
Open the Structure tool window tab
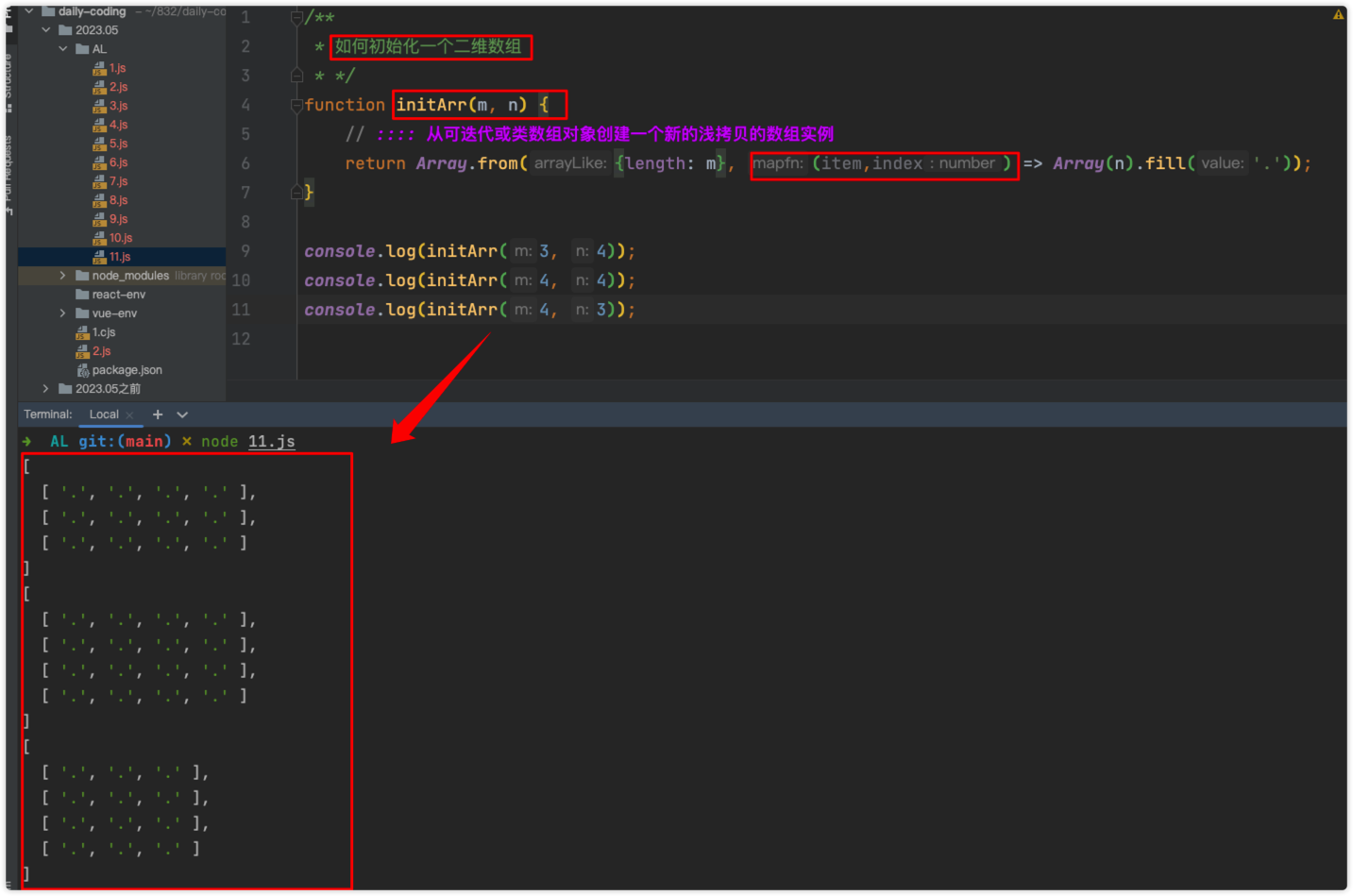[9, 82]
